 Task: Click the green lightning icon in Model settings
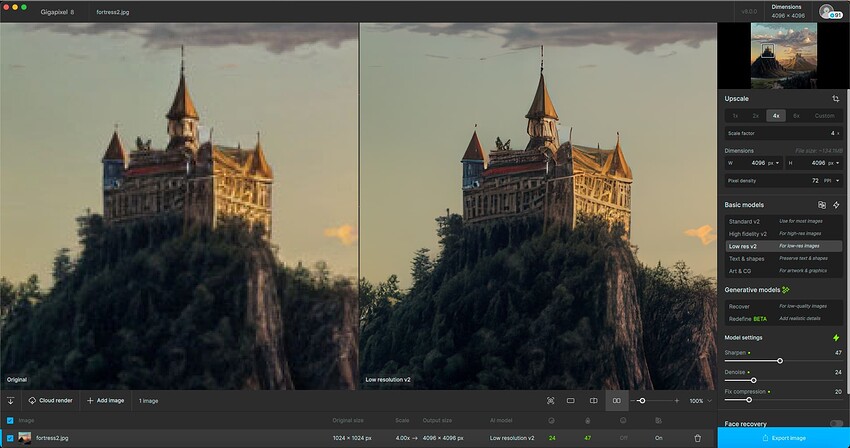836,338
